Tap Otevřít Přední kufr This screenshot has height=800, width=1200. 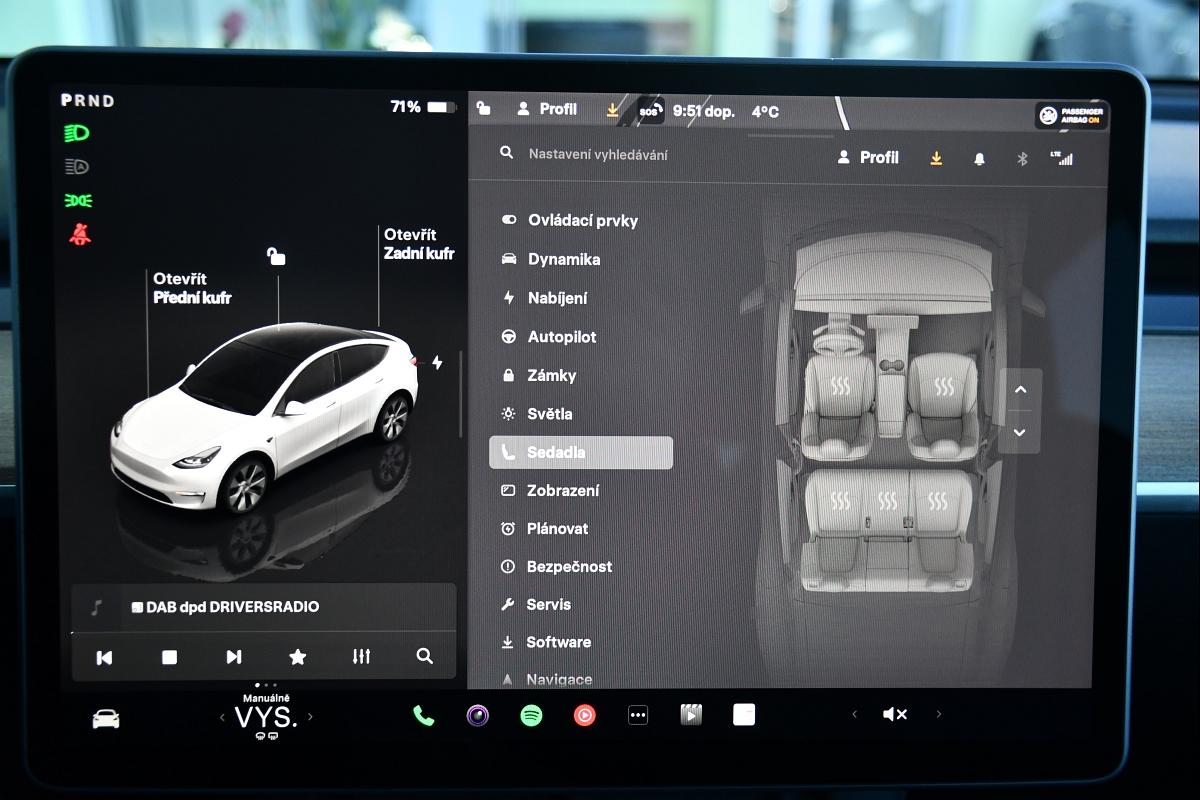pos(192,288)
